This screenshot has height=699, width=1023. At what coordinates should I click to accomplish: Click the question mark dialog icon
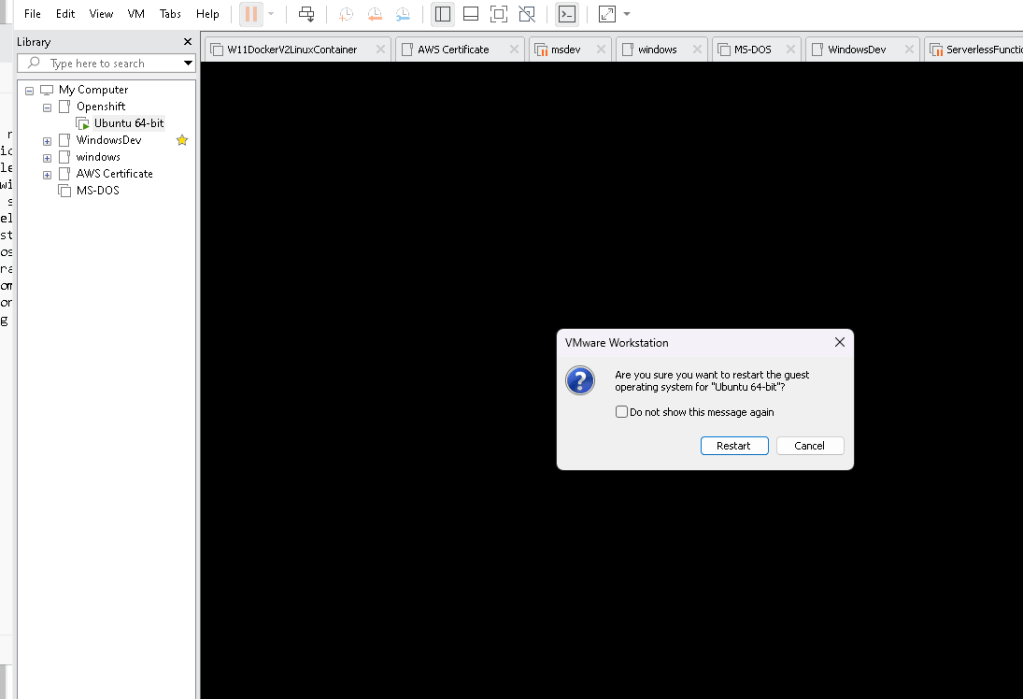click(x=579, y=381)
